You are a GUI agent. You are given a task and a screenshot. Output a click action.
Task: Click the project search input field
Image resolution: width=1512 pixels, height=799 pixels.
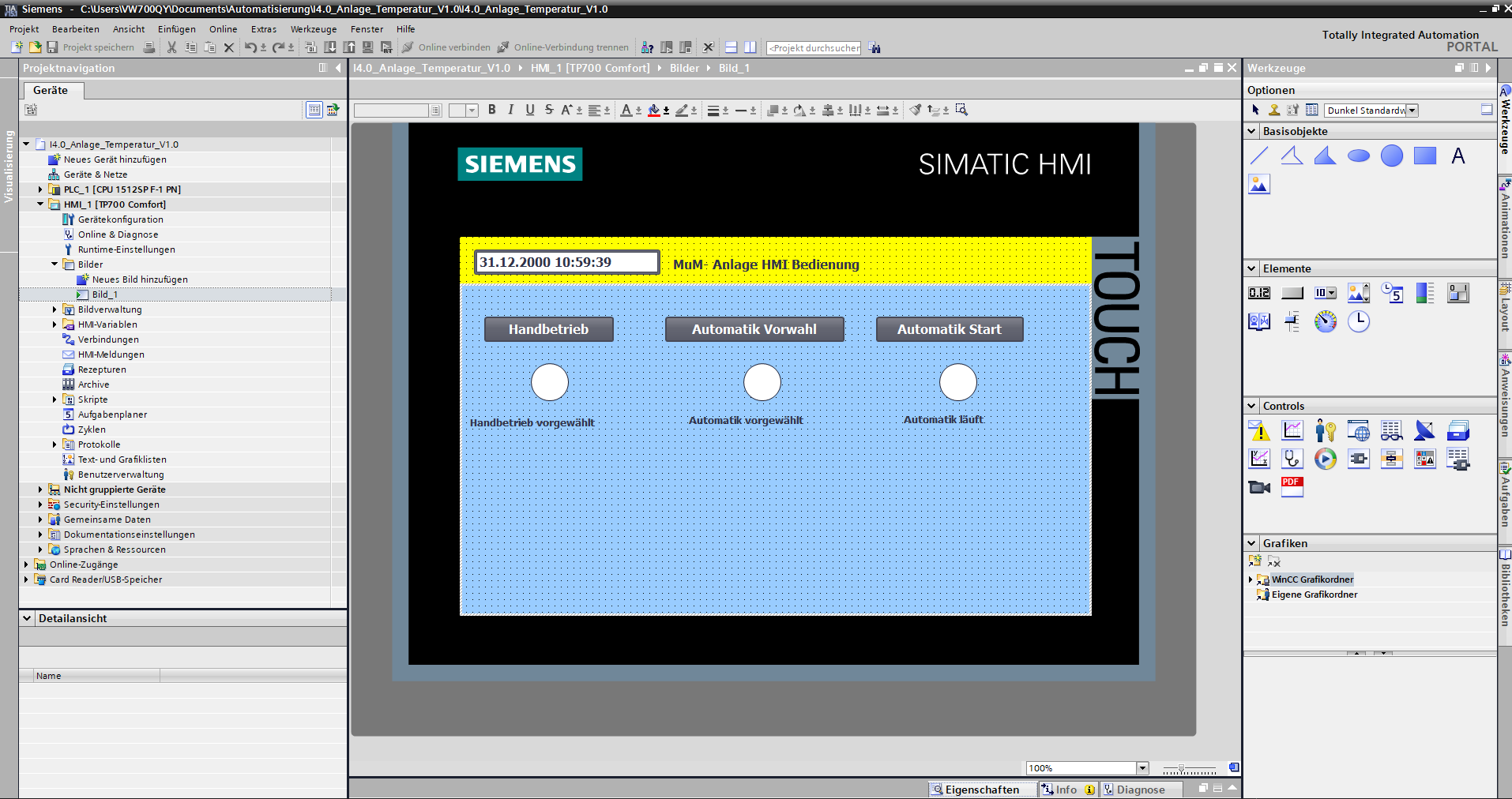[x=814, y=48]
